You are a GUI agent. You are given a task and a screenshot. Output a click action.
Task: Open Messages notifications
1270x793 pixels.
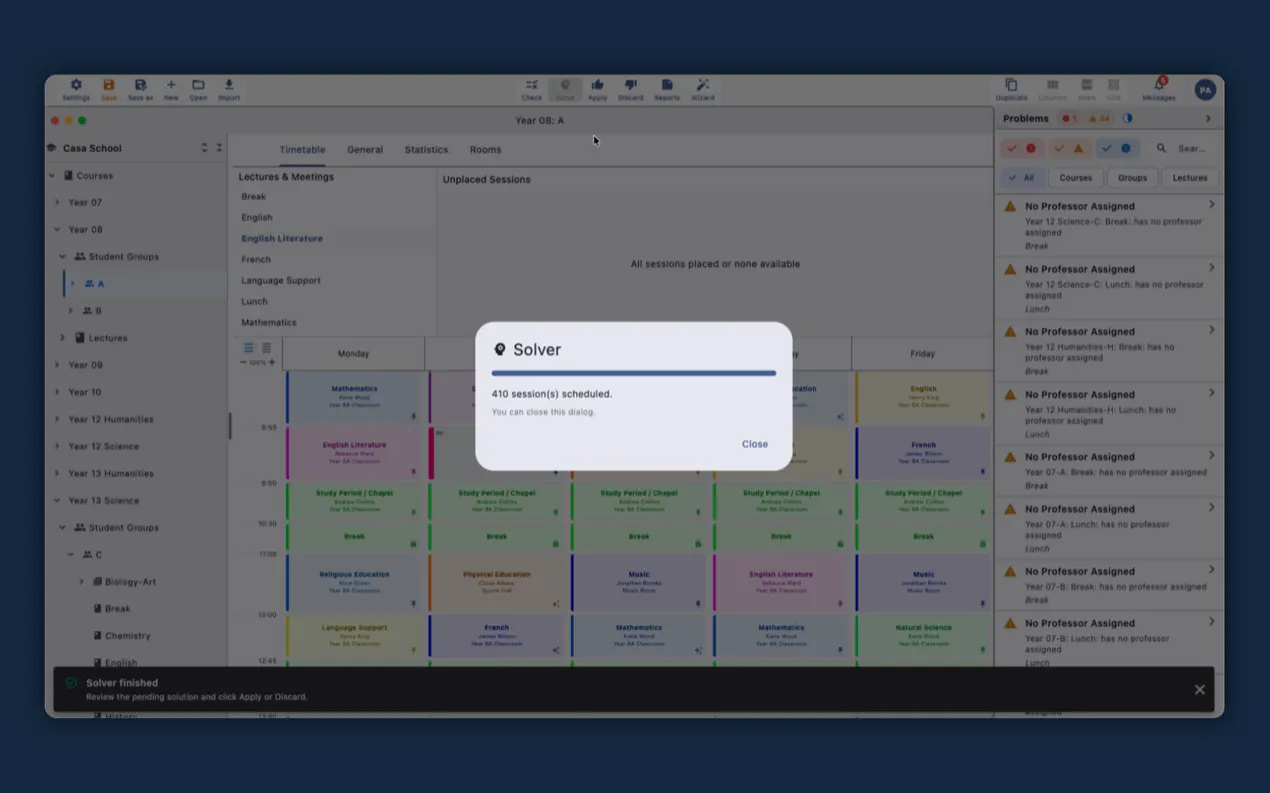[1159, 90]
